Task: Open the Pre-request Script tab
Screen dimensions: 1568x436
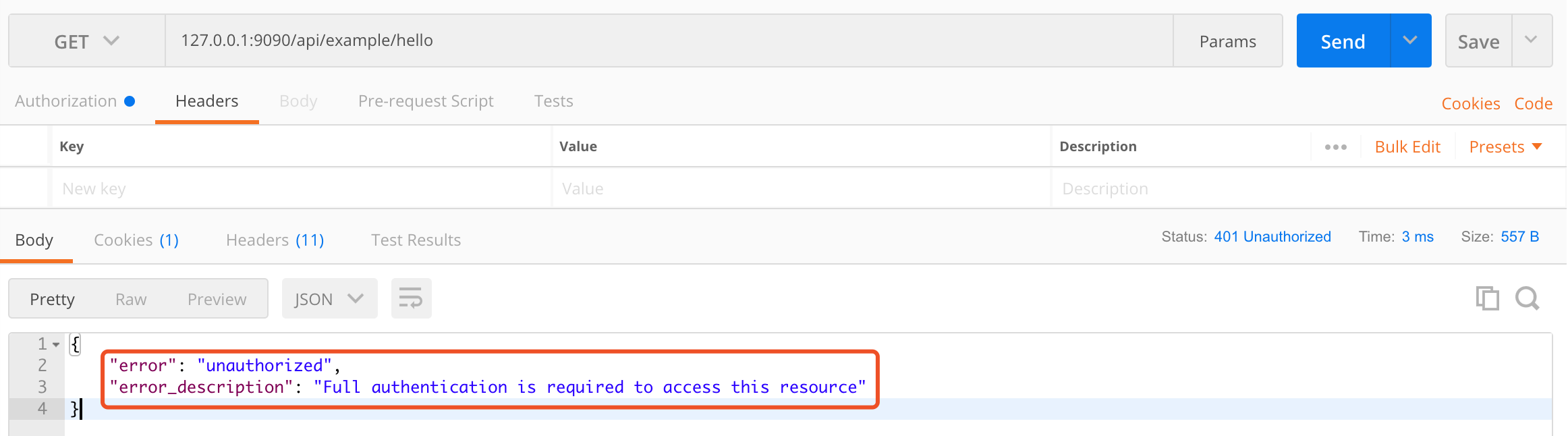Action: pyautogui.click(x=426, y=101)
